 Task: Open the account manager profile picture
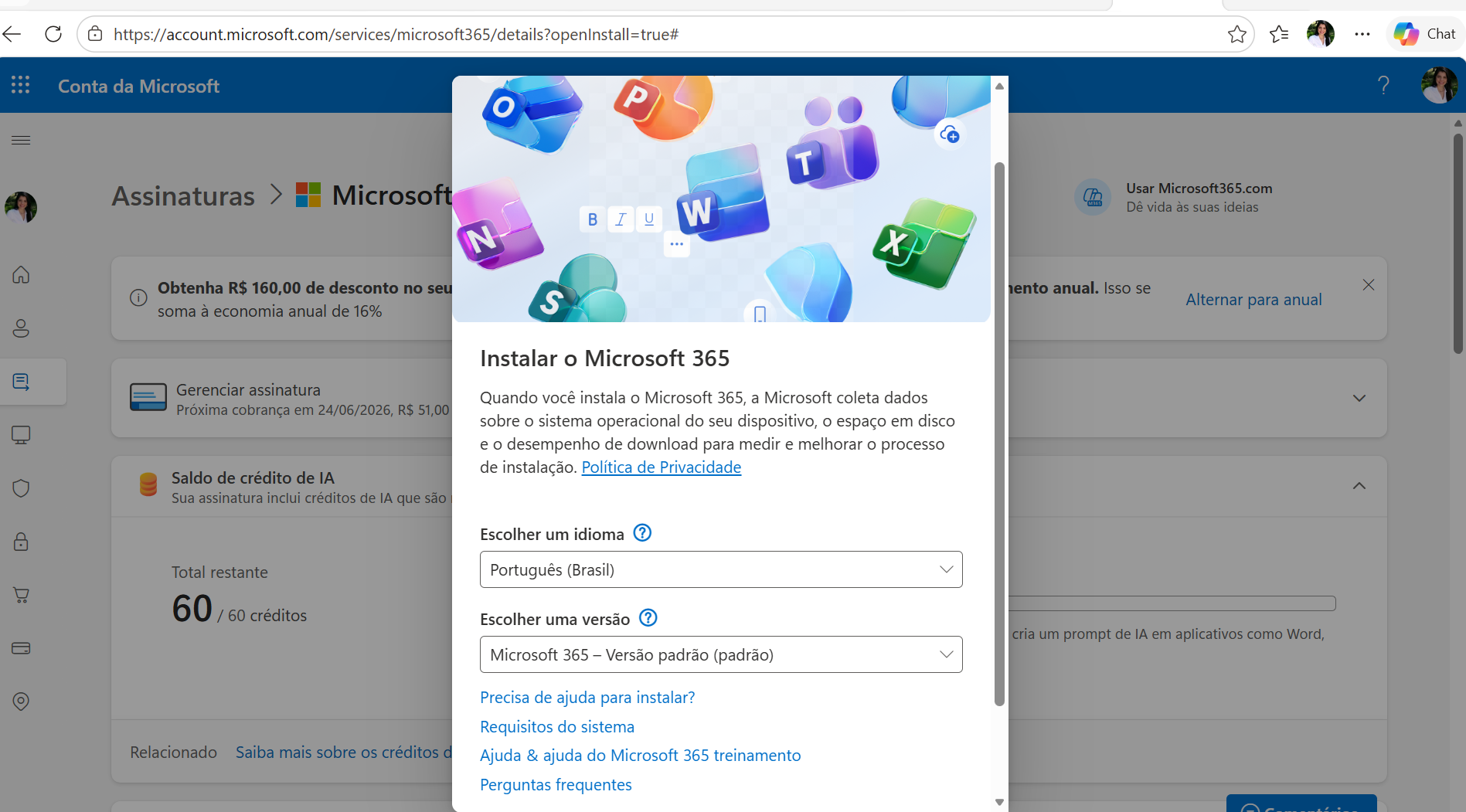1439,85
